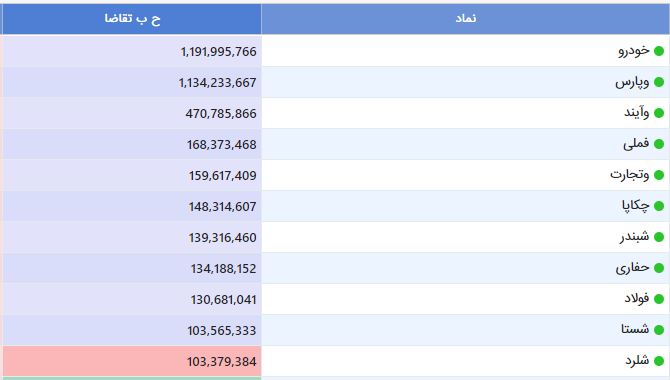Image resolution: width=670 pixels, height=380 pixels.
Task: Open the فولاد symbol link
Action: pos(637,298)
